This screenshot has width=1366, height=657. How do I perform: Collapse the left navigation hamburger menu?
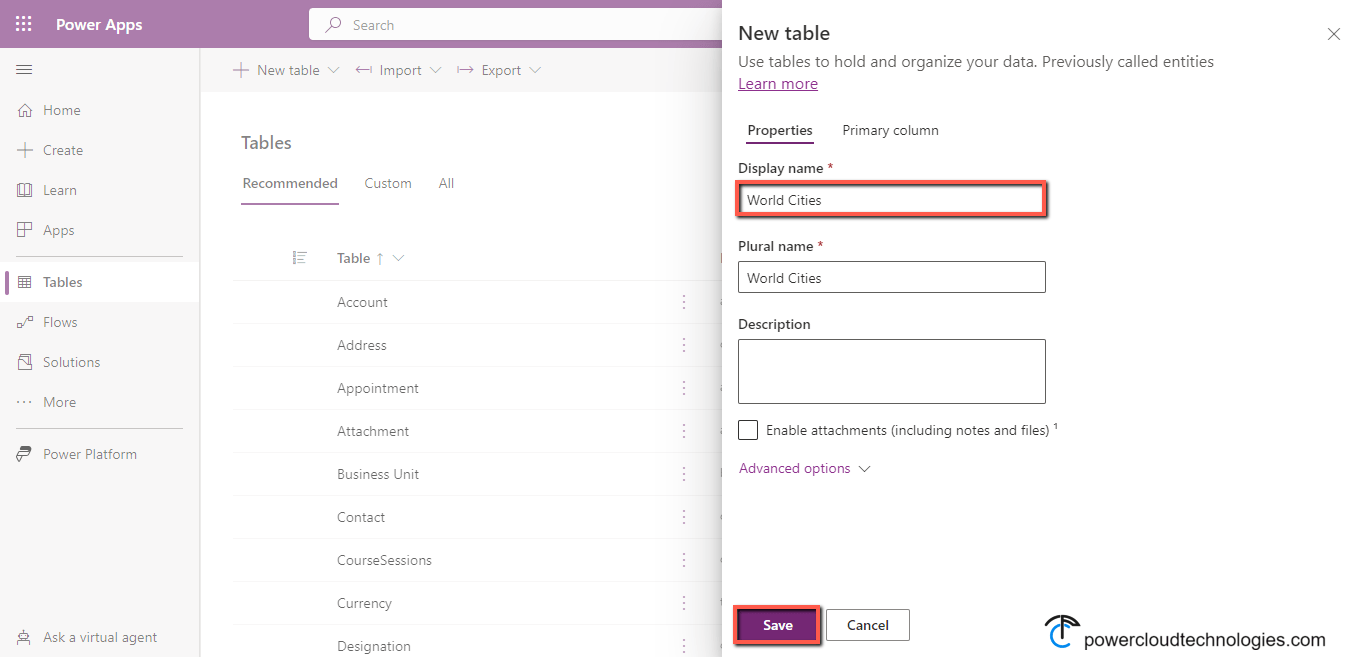pos(24,69)
